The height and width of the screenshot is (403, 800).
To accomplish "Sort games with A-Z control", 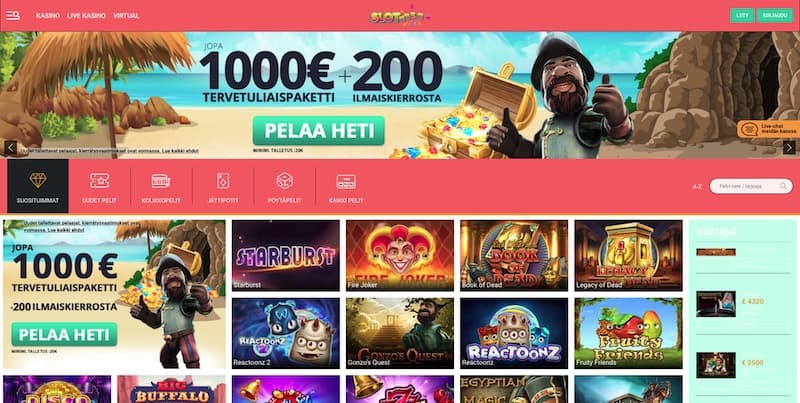I will tap(697, 187).
